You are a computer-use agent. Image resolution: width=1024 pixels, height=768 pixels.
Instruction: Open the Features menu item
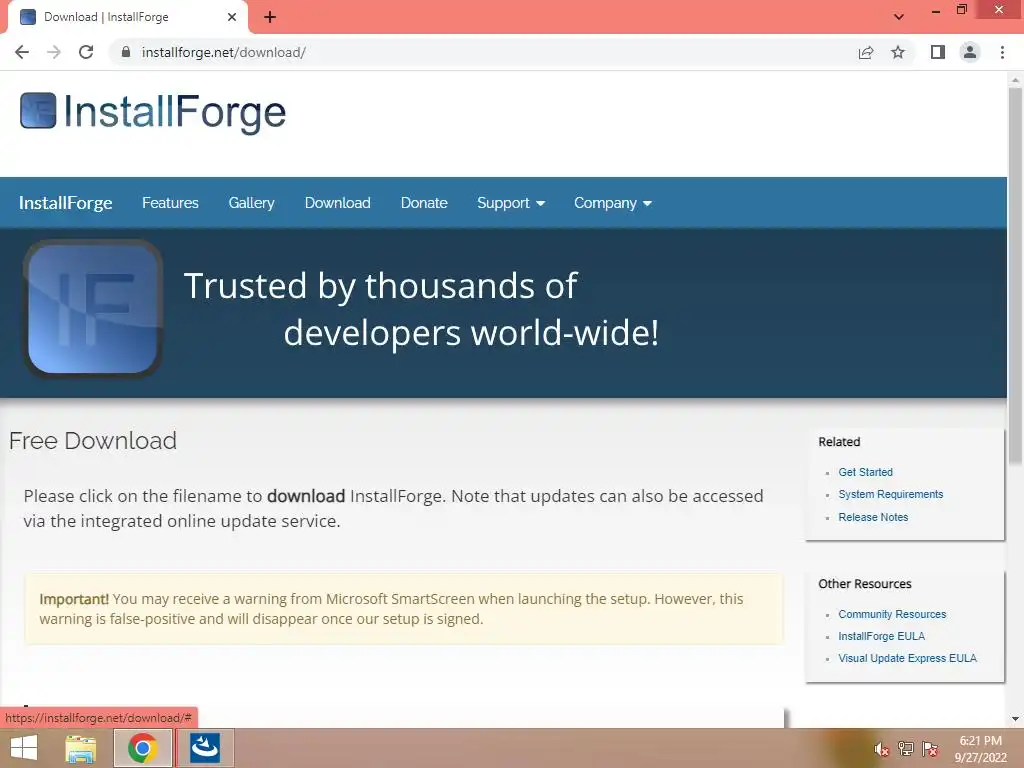170,203
